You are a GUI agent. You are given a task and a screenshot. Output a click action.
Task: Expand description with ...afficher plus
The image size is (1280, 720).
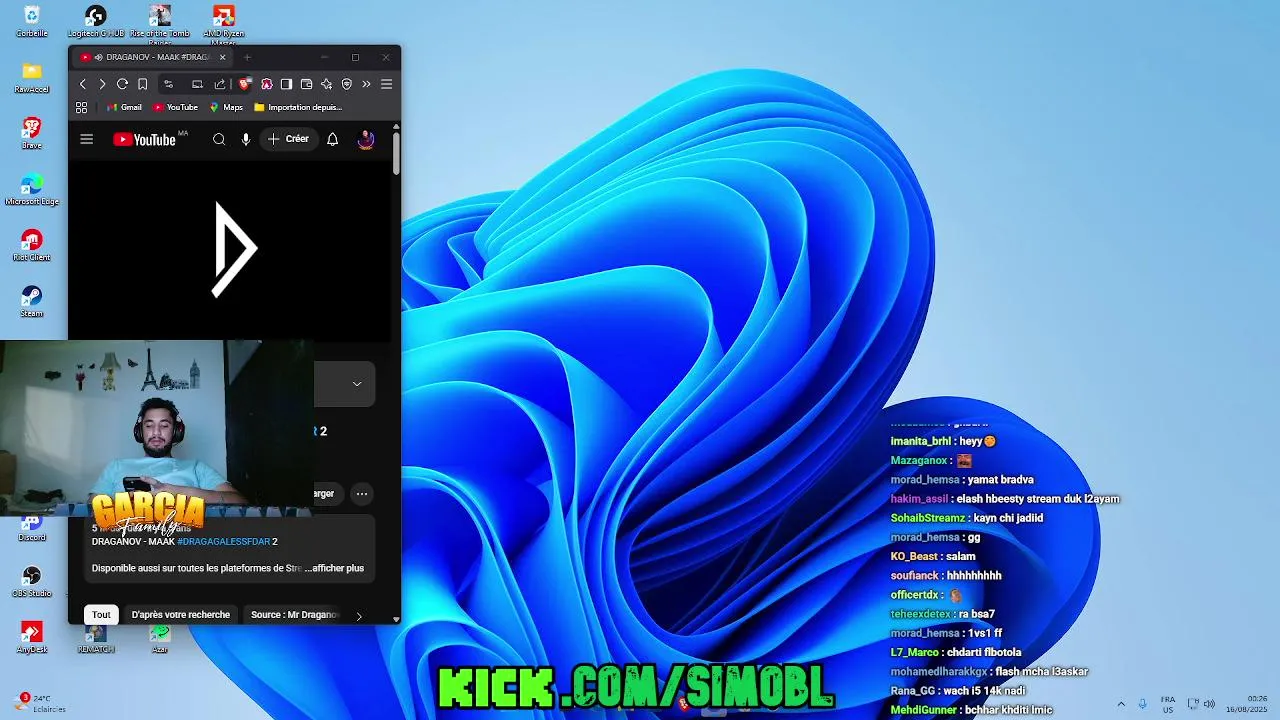click(335, 568)
